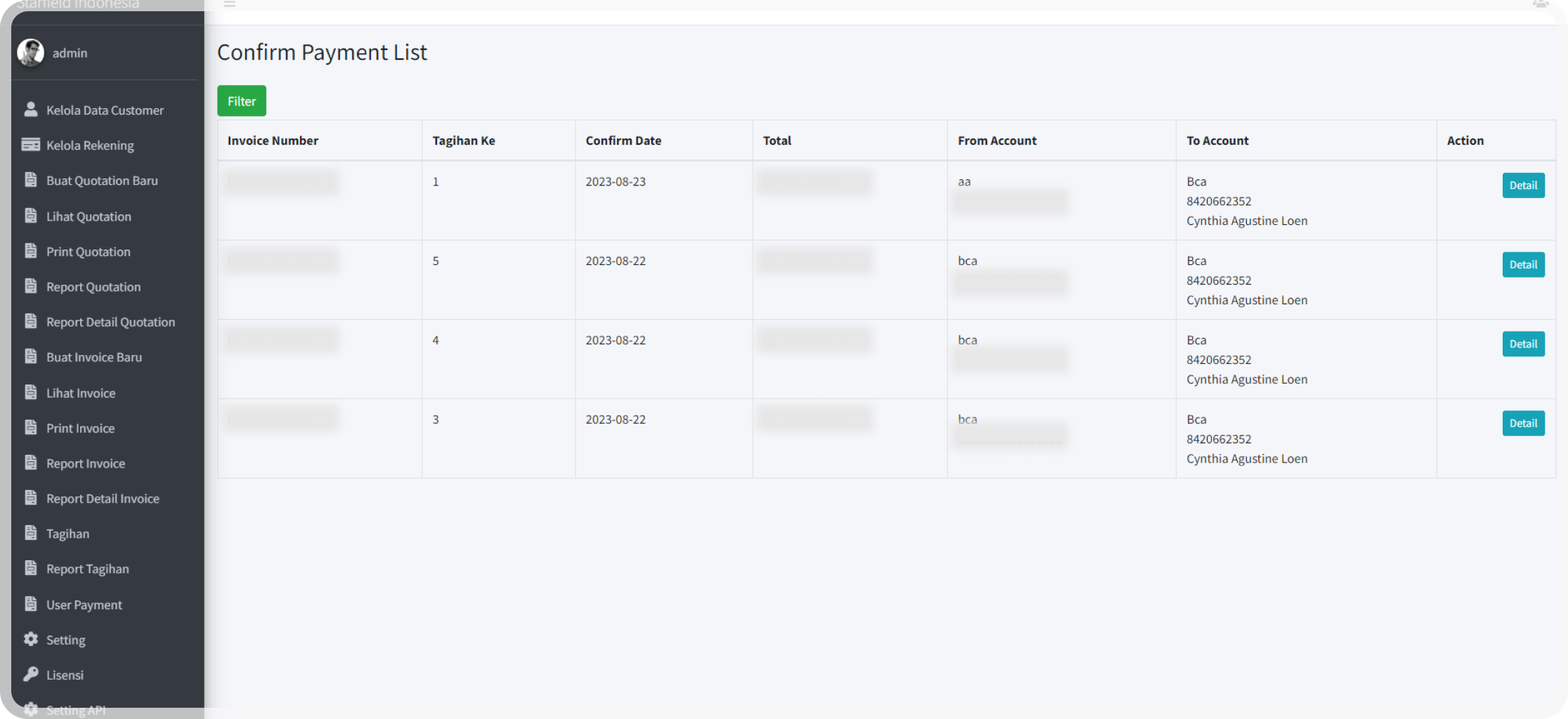Click the document icon beside Buat Quotation Baru
Viewport: 1568px width, 719px height.
30,180
